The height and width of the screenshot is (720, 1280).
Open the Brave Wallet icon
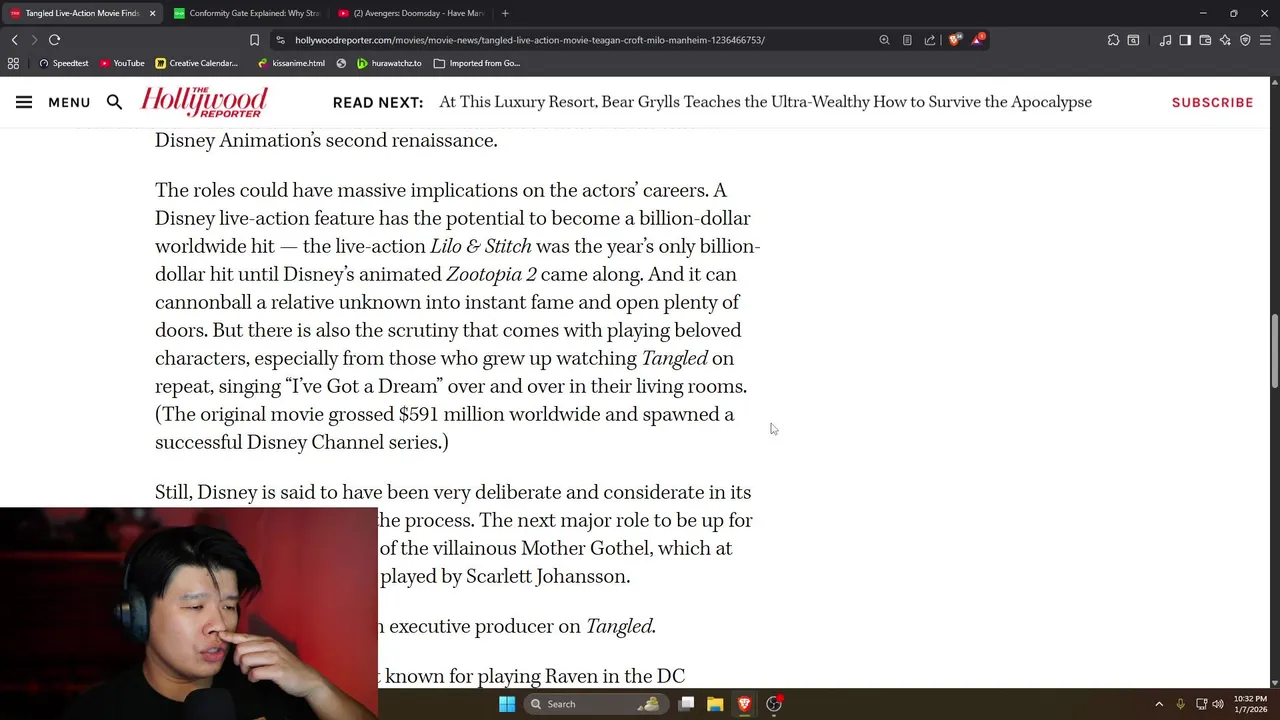(x=1205, y=40)
